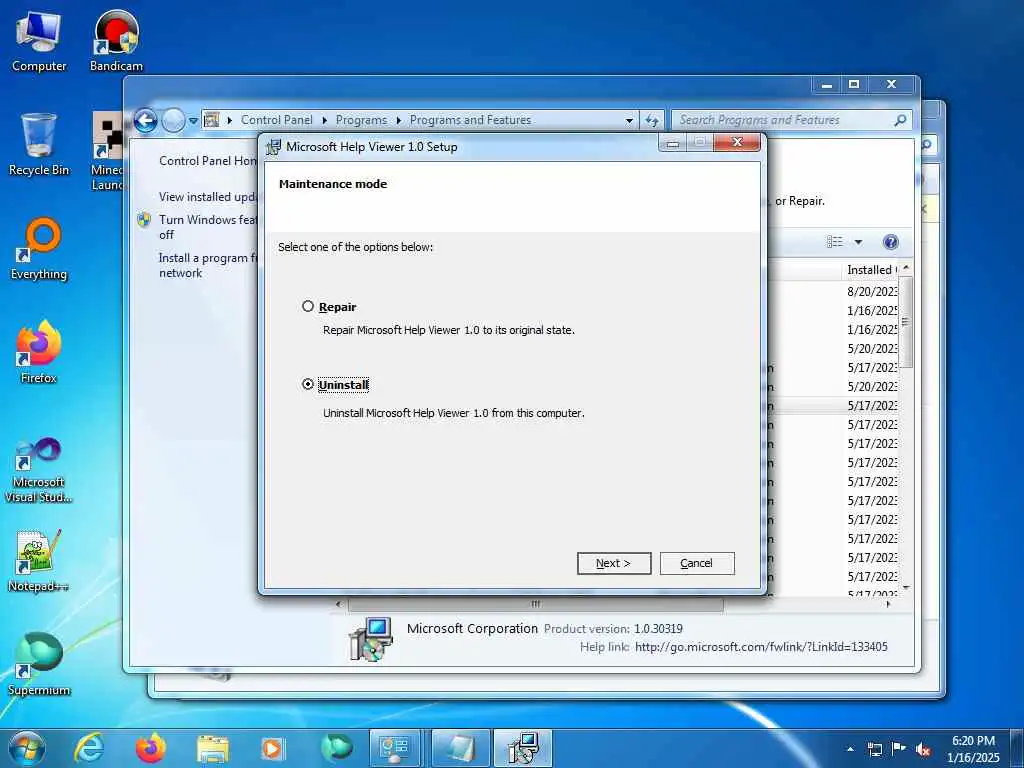Screen dimensions: 1024x768
Task: Open the Recycle Bin icon
Action: click(39, 145)
